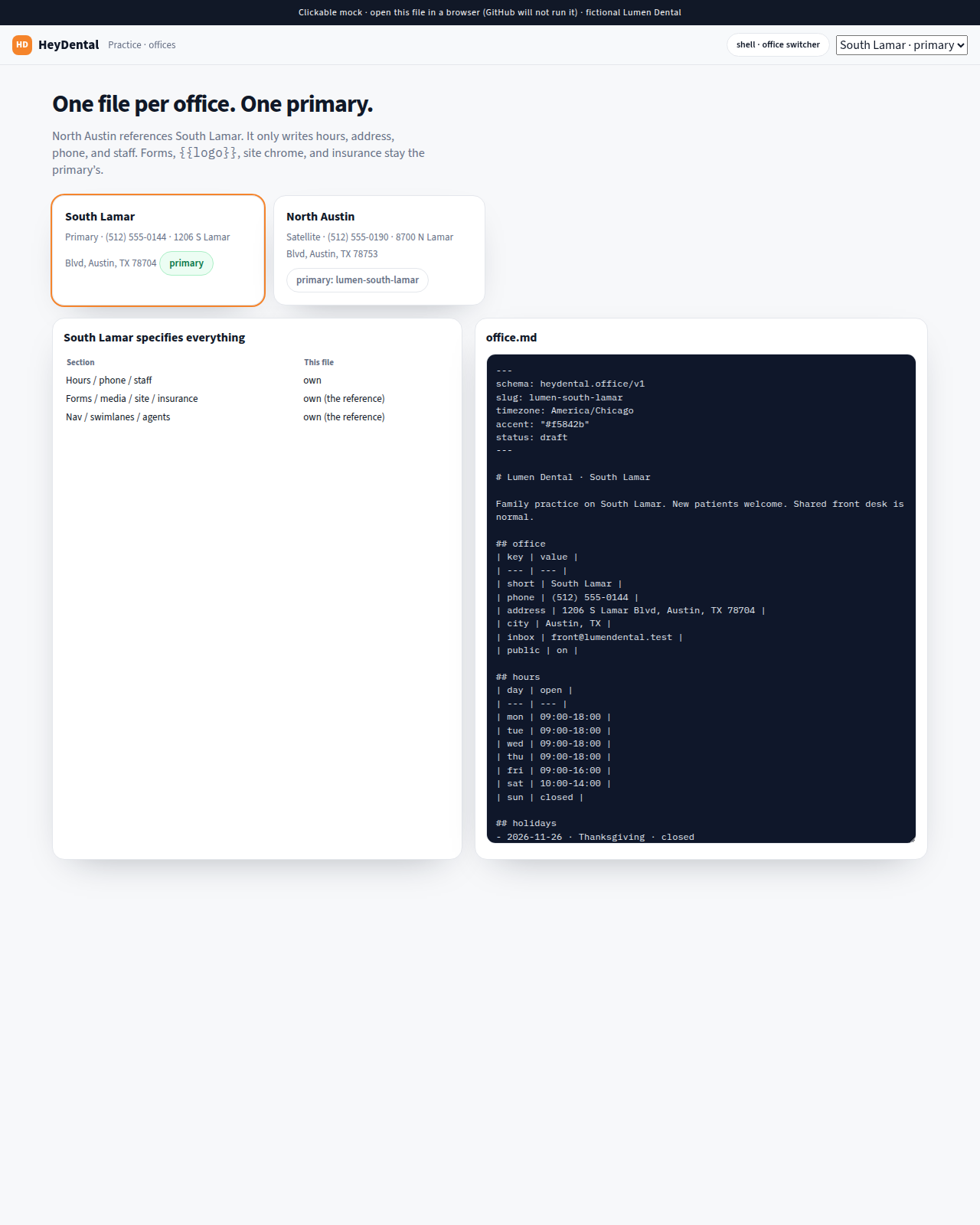The width and height of the screenshot is (980, 1225).
Task: Click the sun closed hours row
Action: tap(540, 798)
